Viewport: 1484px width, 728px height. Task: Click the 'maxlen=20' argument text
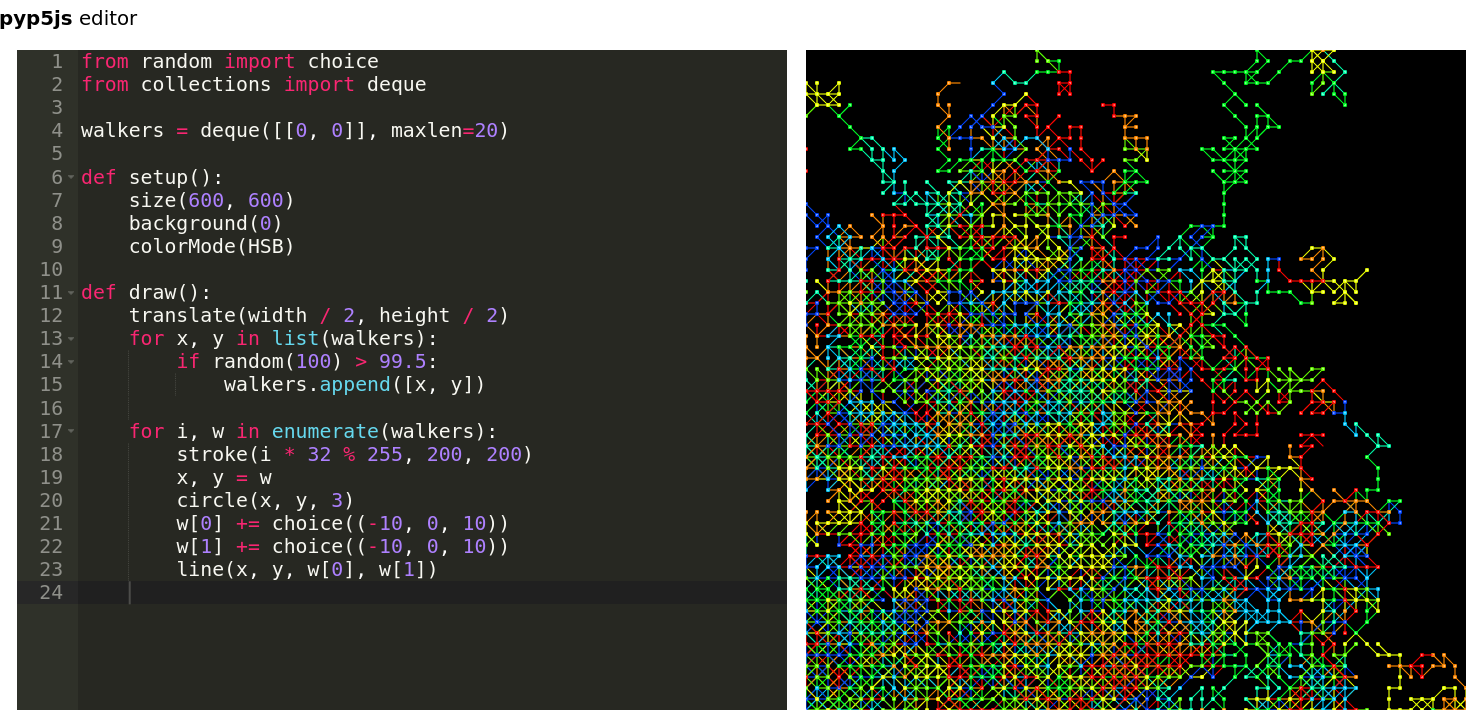(x=444, y=131)
